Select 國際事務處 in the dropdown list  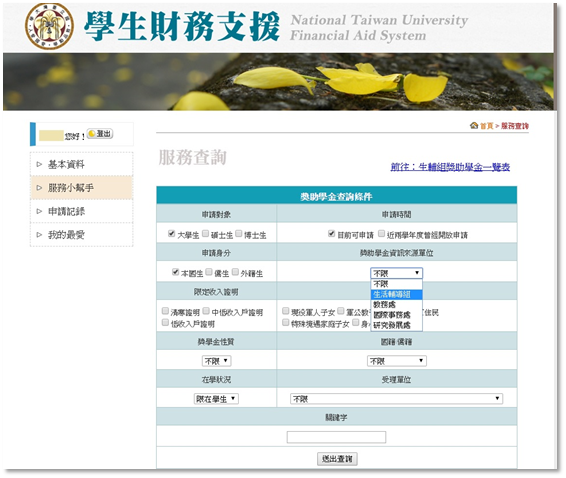tap(396, 314)
